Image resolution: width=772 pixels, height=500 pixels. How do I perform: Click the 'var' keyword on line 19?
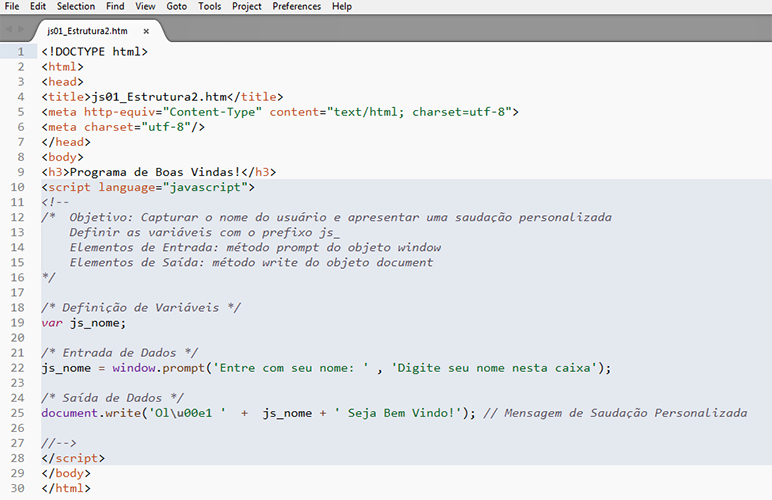[x=52, y=323]
